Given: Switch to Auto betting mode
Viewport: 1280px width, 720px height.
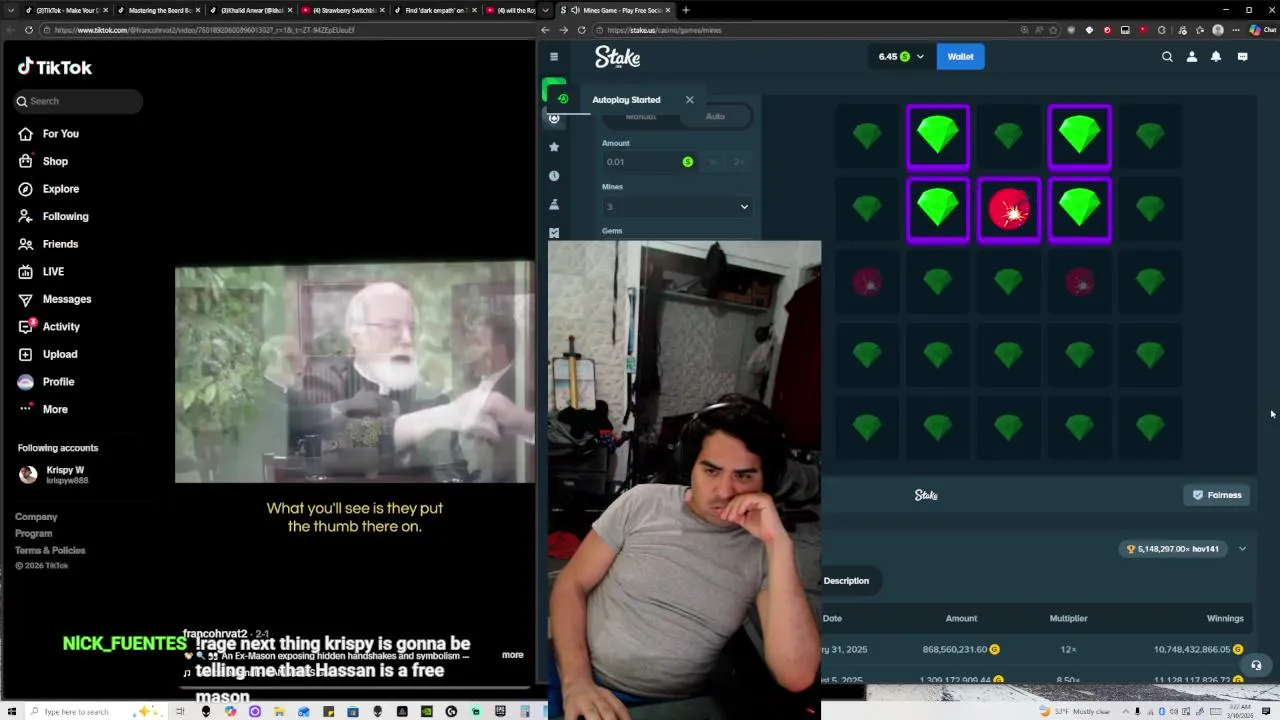Looking at the screenshot, I should (715, 117).
